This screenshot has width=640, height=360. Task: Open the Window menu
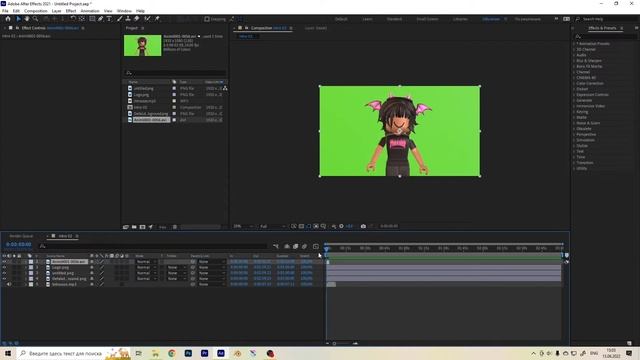[x=124, y=11]
